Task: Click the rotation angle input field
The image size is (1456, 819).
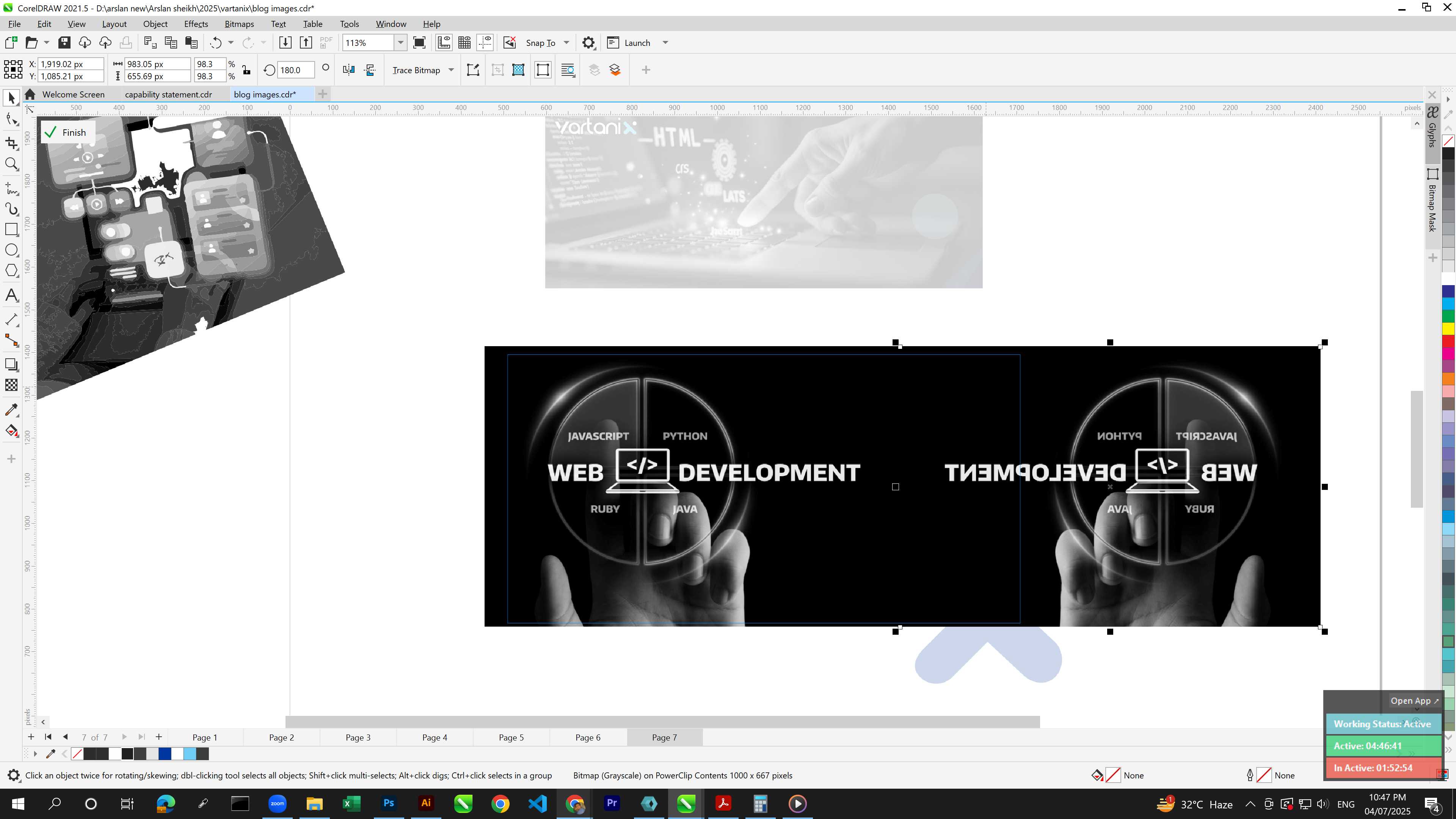Action: pos(296,70)
